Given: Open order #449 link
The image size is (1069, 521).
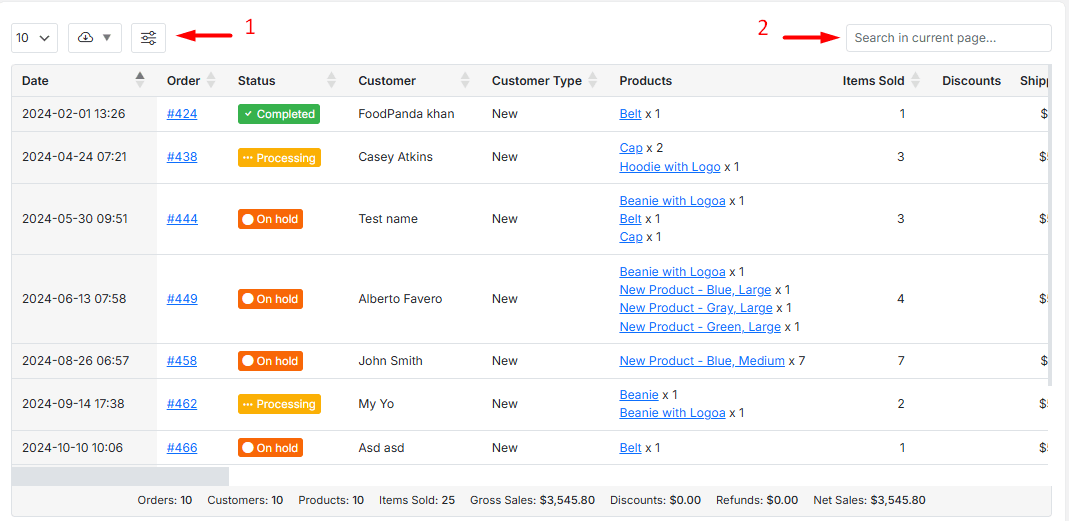Looking at the screenshot, I should pyautogui.click(x=182, y=299).
